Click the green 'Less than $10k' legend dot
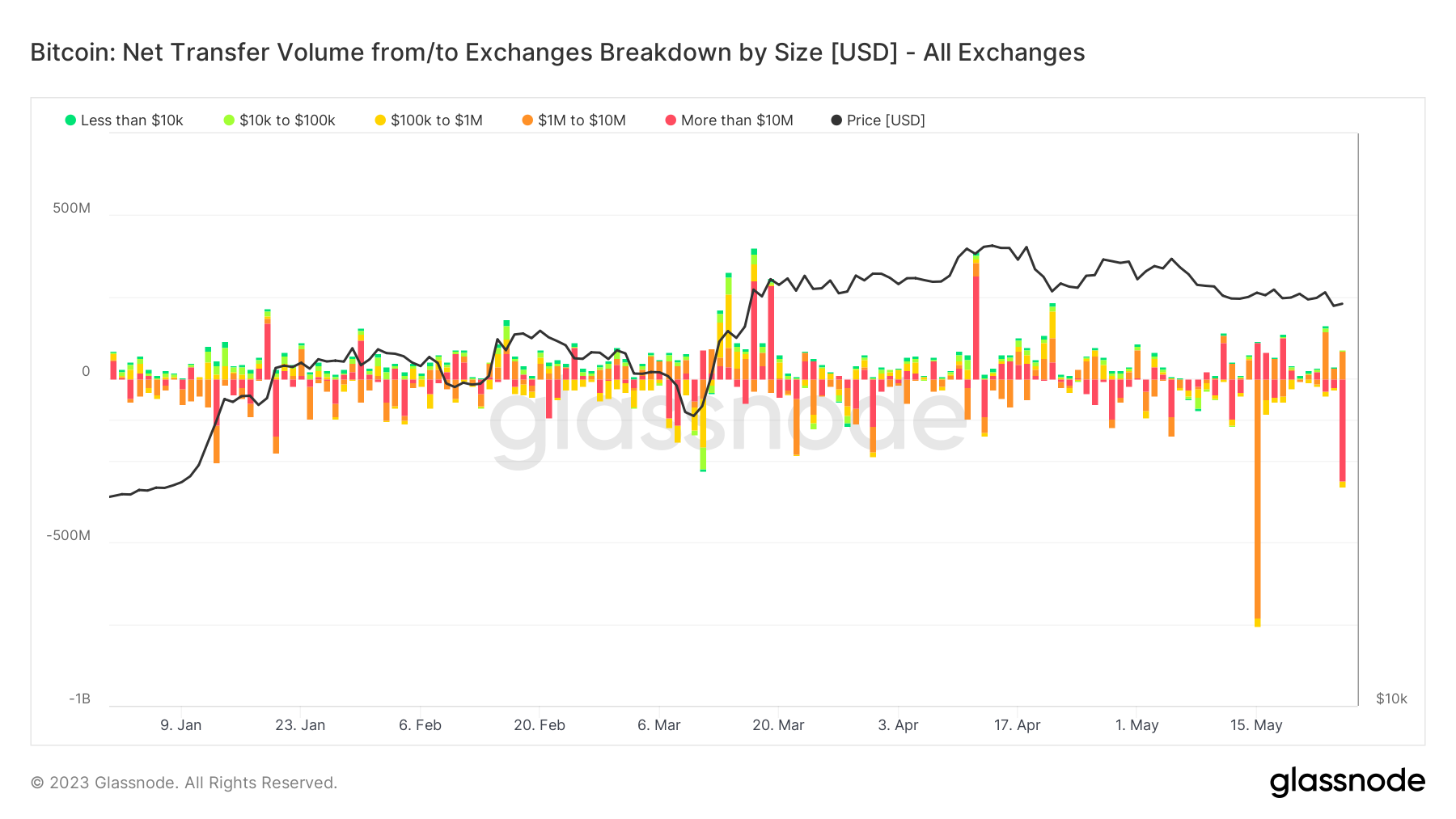 (70, 120)
